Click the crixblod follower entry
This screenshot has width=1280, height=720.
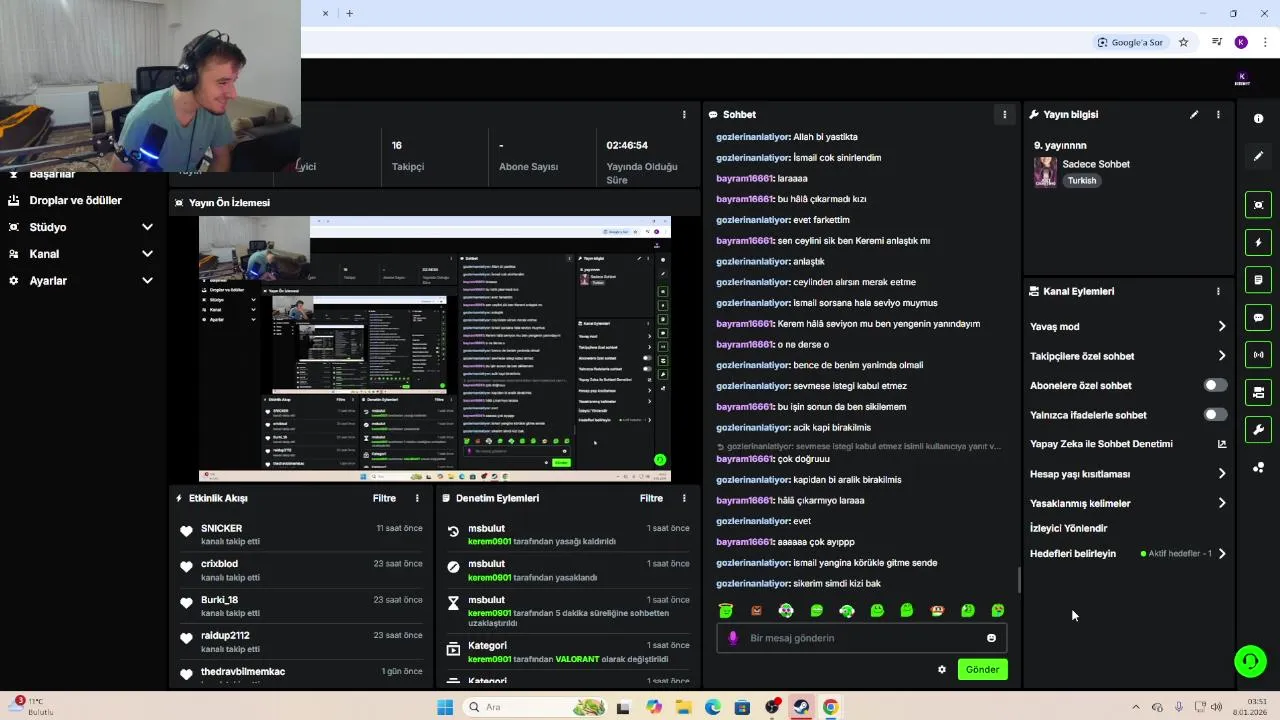pyautogui.click(x=301, y=570)
